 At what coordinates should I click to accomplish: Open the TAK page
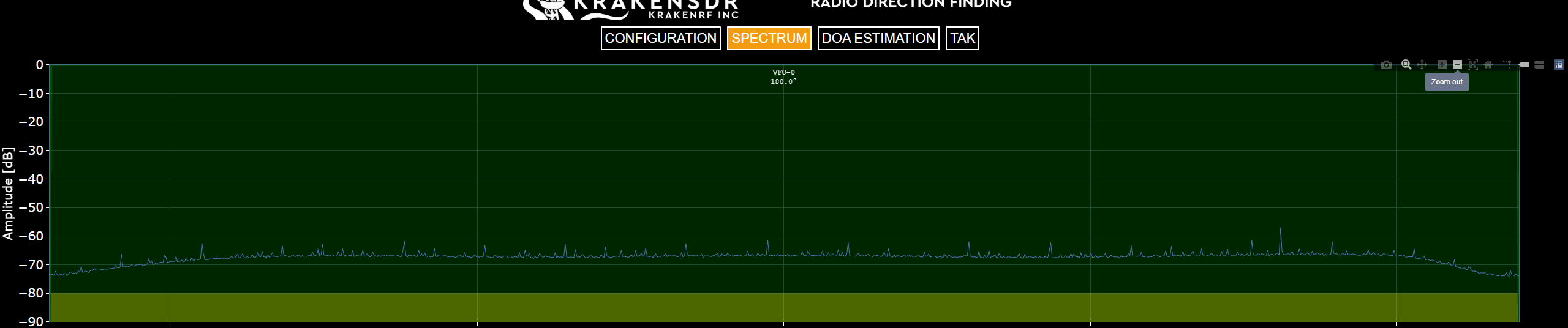(x=962, y=38)
